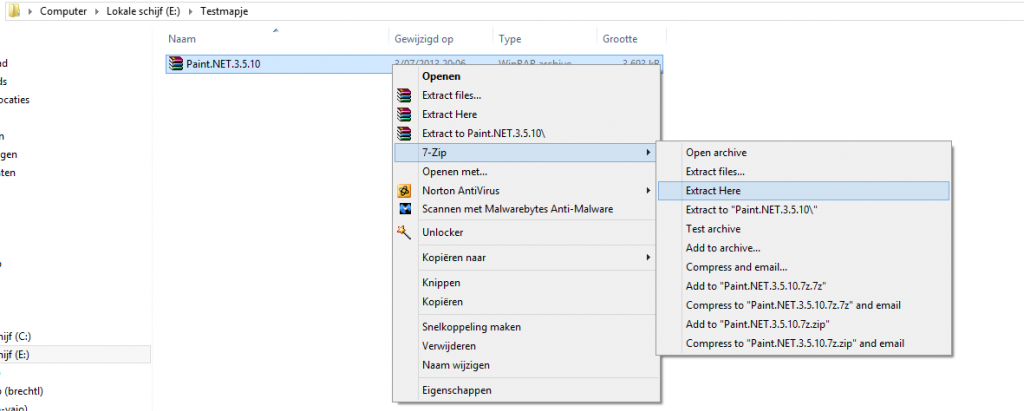Select Compress and email... option

point(803,267)
